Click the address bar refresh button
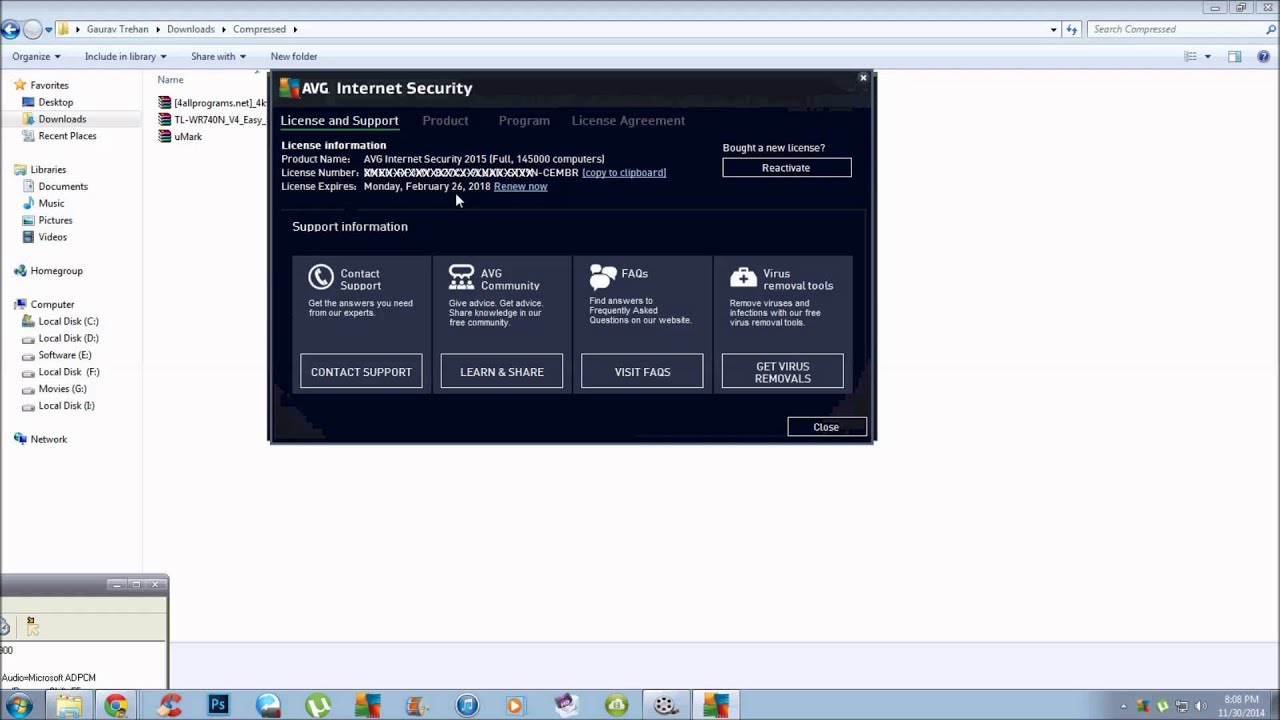 [x=1072, y=30]
